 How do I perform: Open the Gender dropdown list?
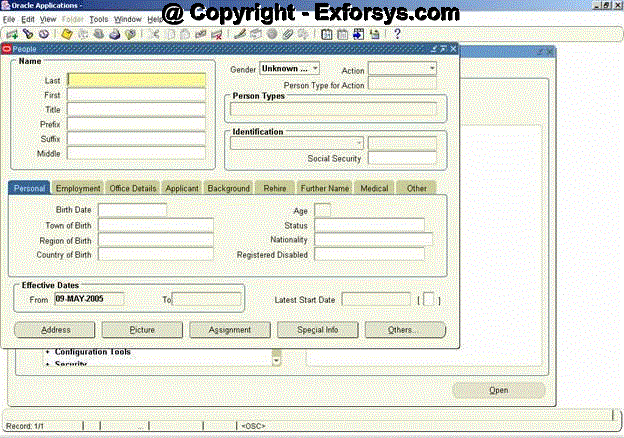tap(313, 69)
